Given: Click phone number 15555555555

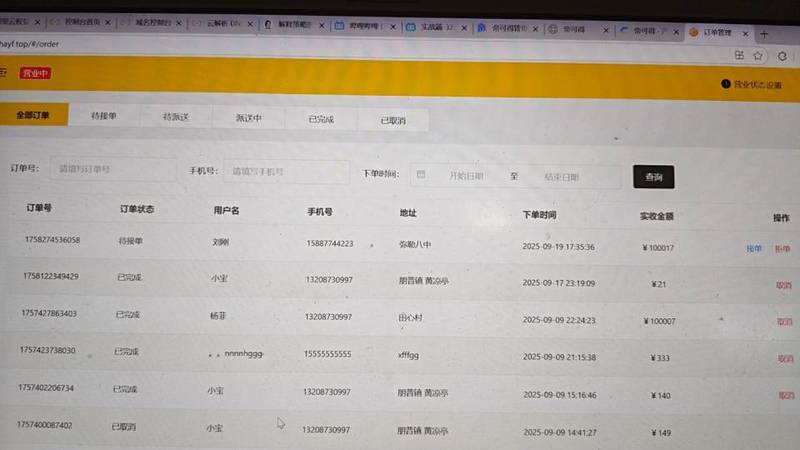Looking at the screenshot, I should pos(328,354).
